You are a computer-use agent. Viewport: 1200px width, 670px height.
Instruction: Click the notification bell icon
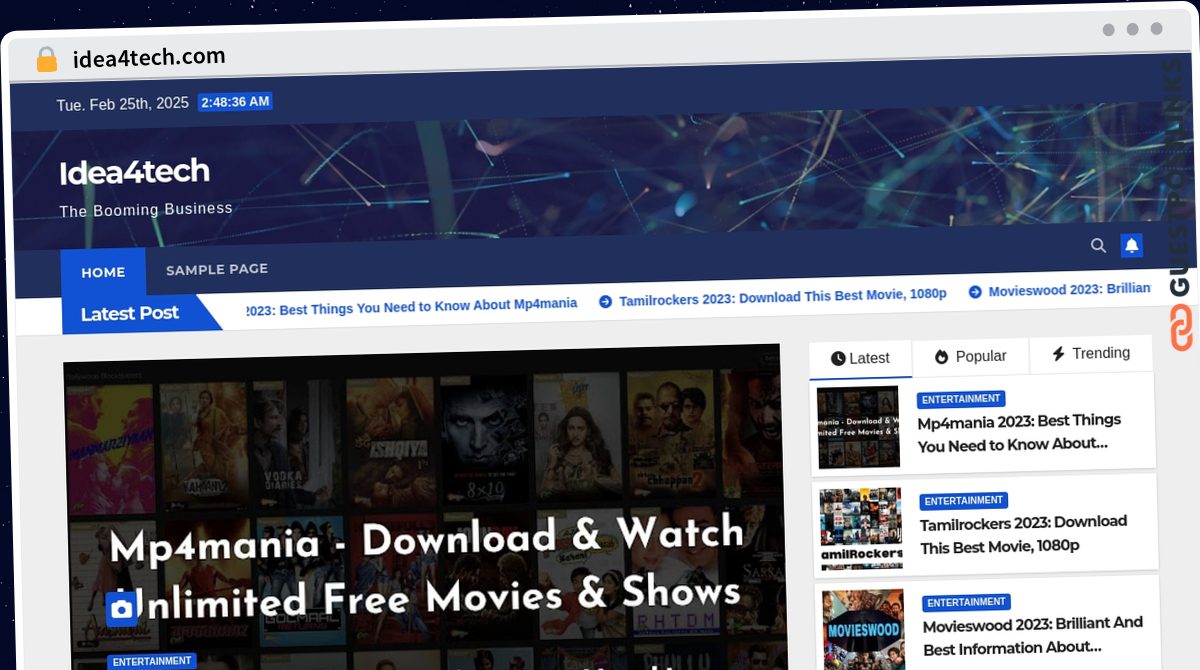[x=1131, y=245]
